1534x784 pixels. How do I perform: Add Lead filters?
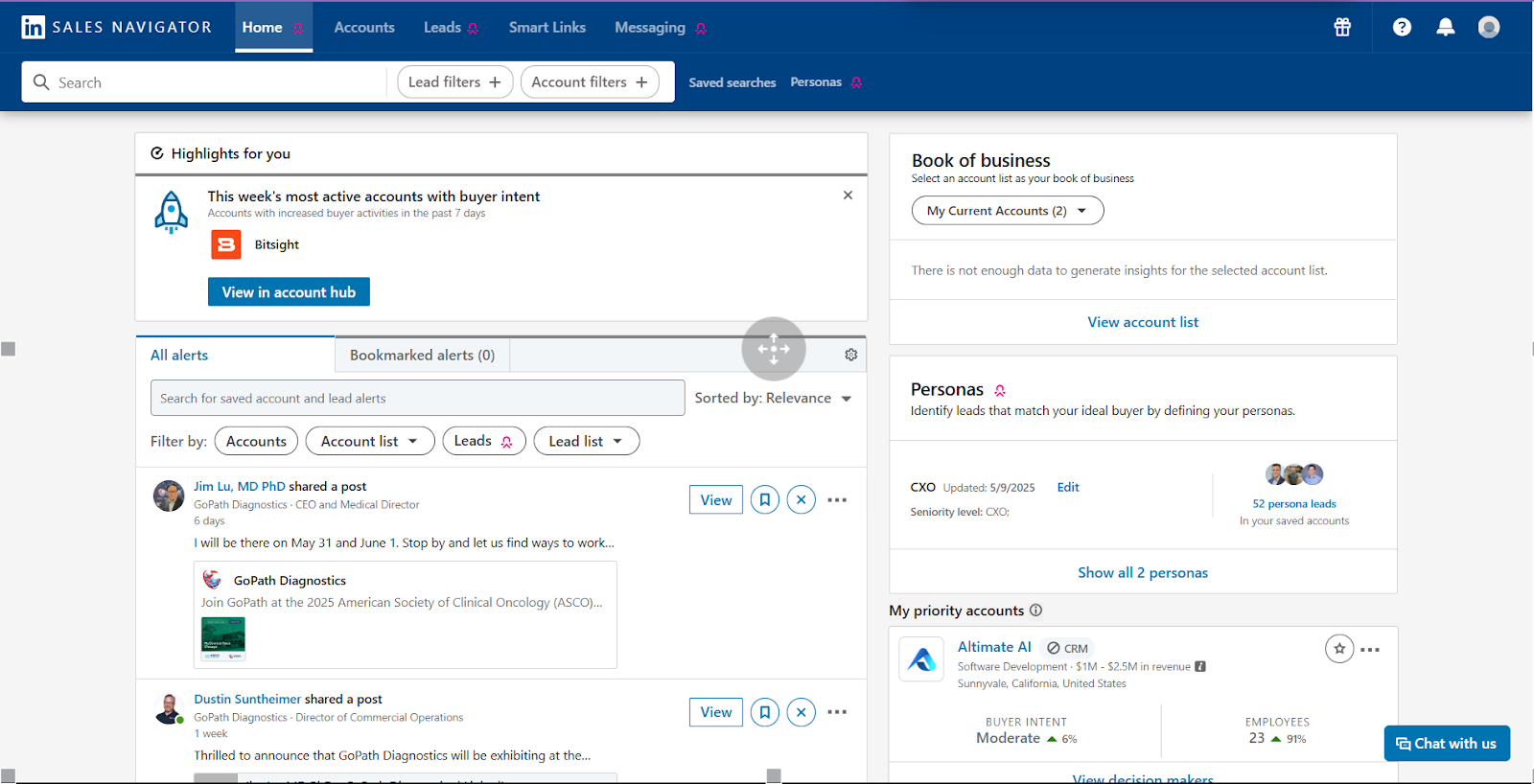tap(455, 82)
